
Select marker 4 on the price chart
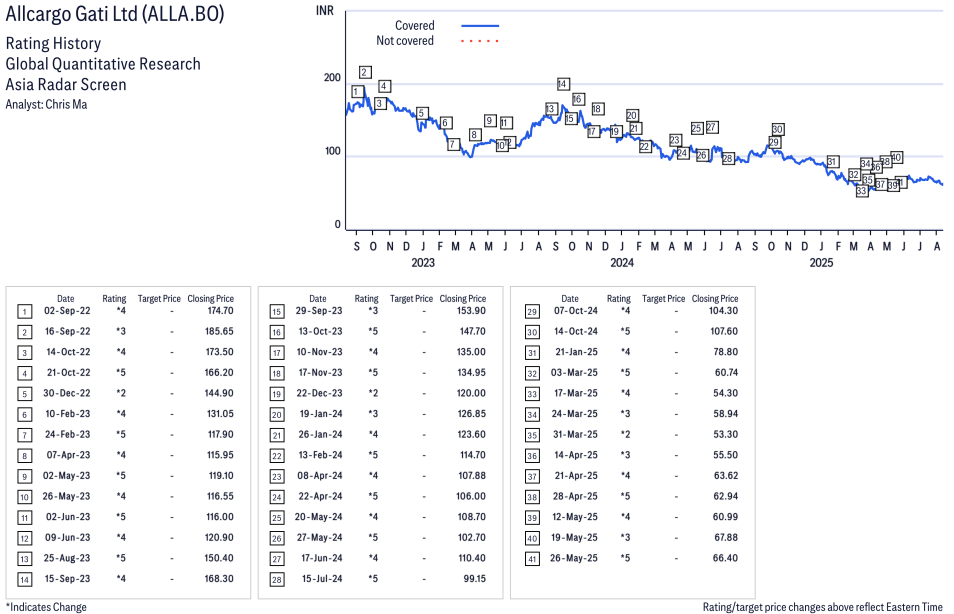(384, 86)
